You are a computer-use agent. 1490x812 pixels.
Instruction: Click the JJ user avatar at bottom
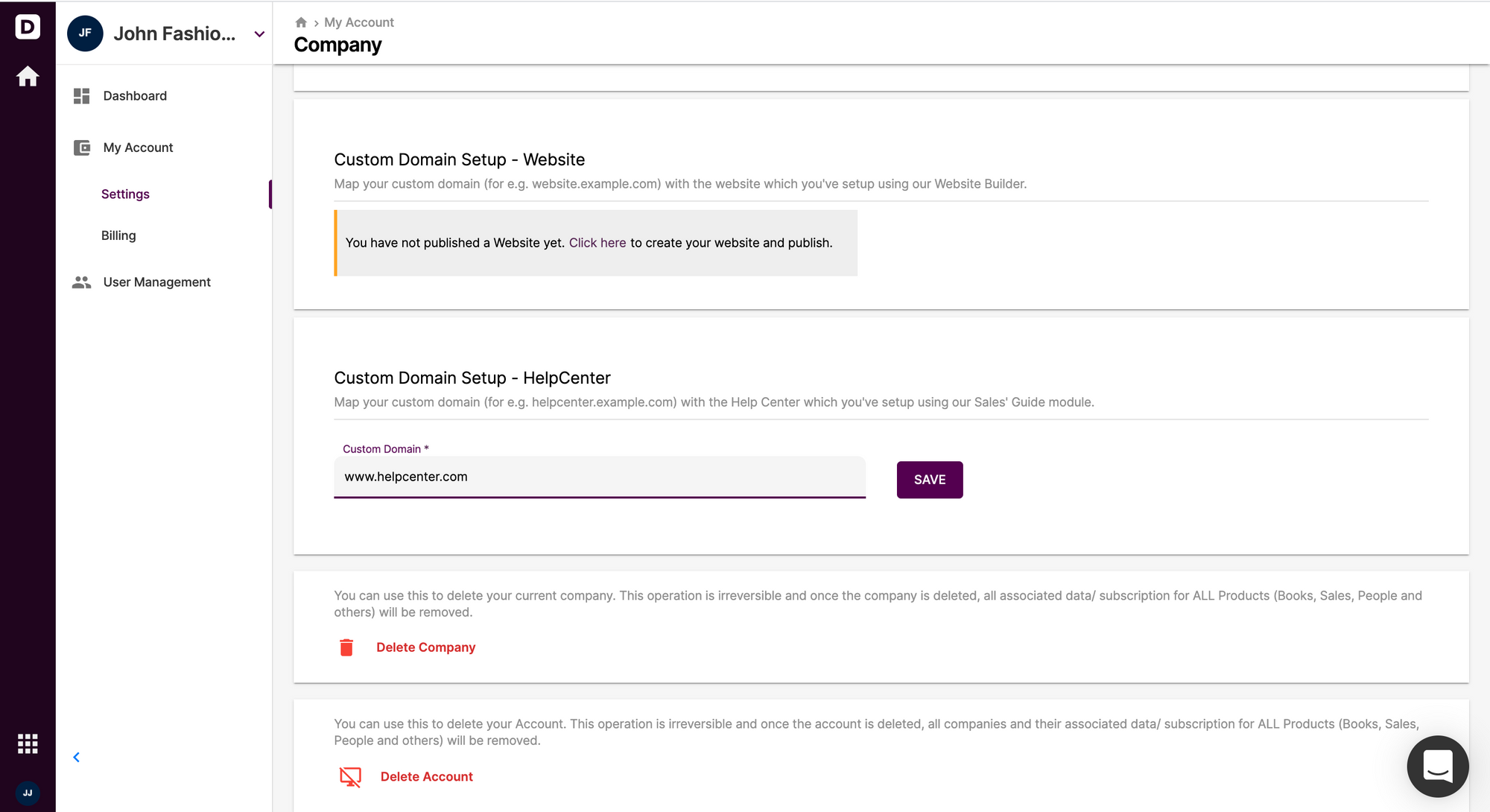coord(28,793)
